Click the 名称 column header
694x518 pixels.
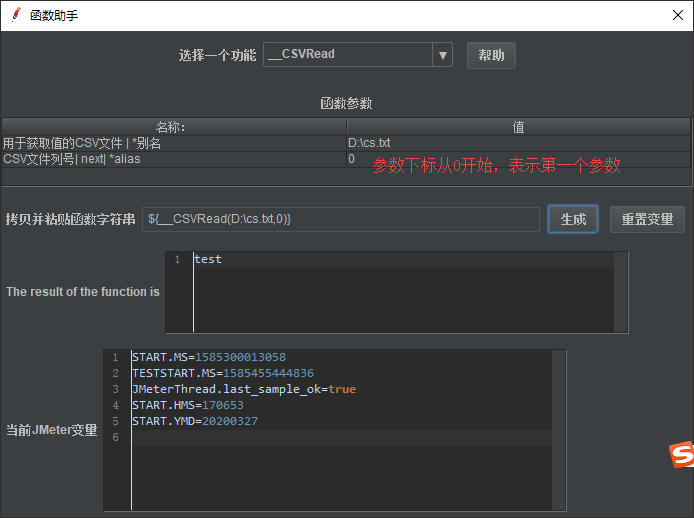(x=174, y=127)
